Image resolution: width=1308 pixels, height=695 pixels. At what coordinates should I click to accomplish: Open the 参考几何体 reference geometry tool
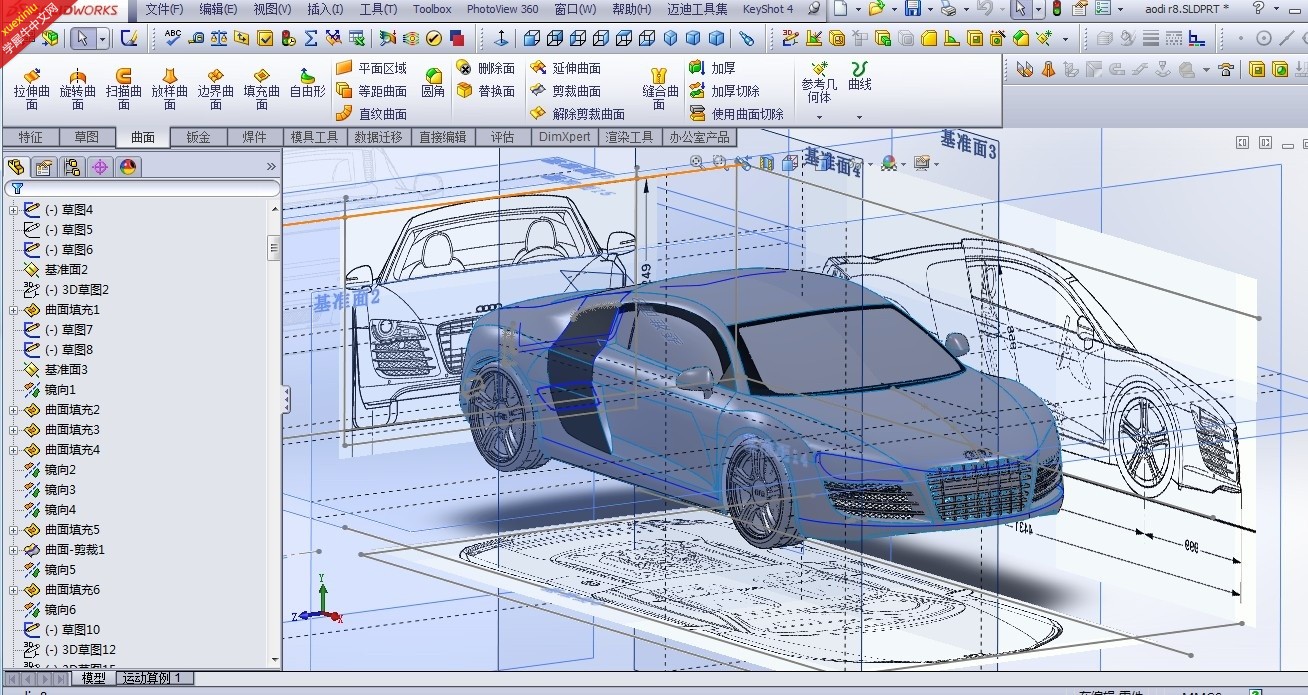[819, 82]
